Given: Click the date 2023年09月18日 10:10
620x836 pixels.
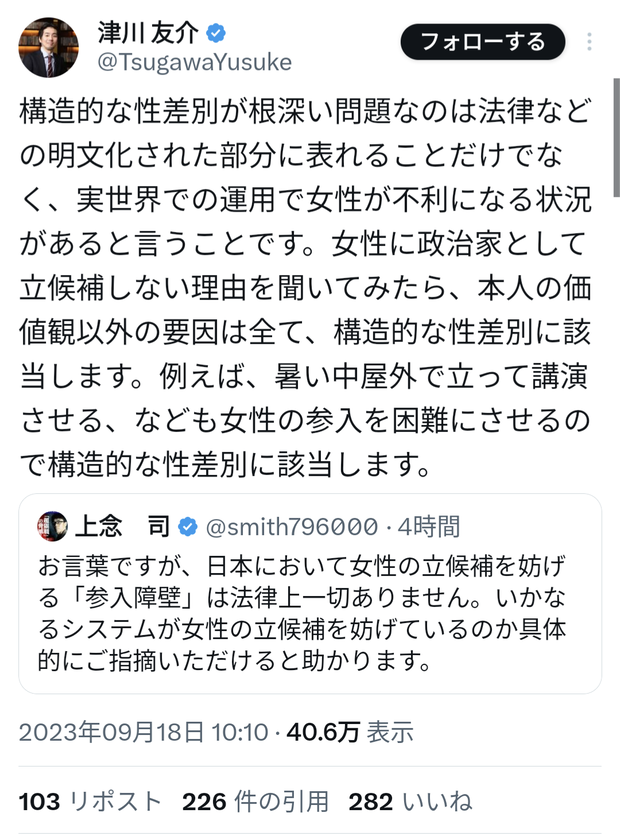Looking at the screenshot, I should point(147,732).
